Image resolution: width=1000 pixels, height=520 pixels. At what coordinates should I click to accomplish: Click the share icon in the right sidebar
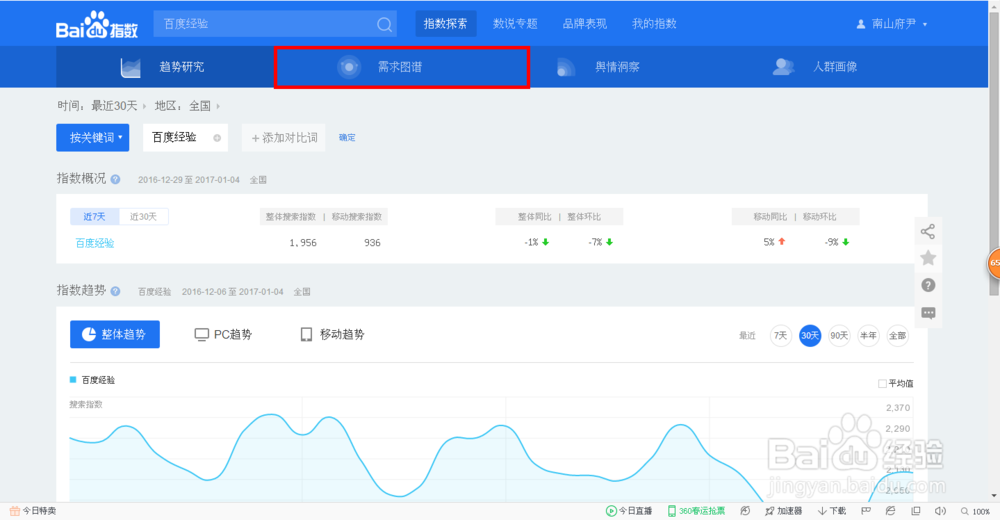coord(928,231)
